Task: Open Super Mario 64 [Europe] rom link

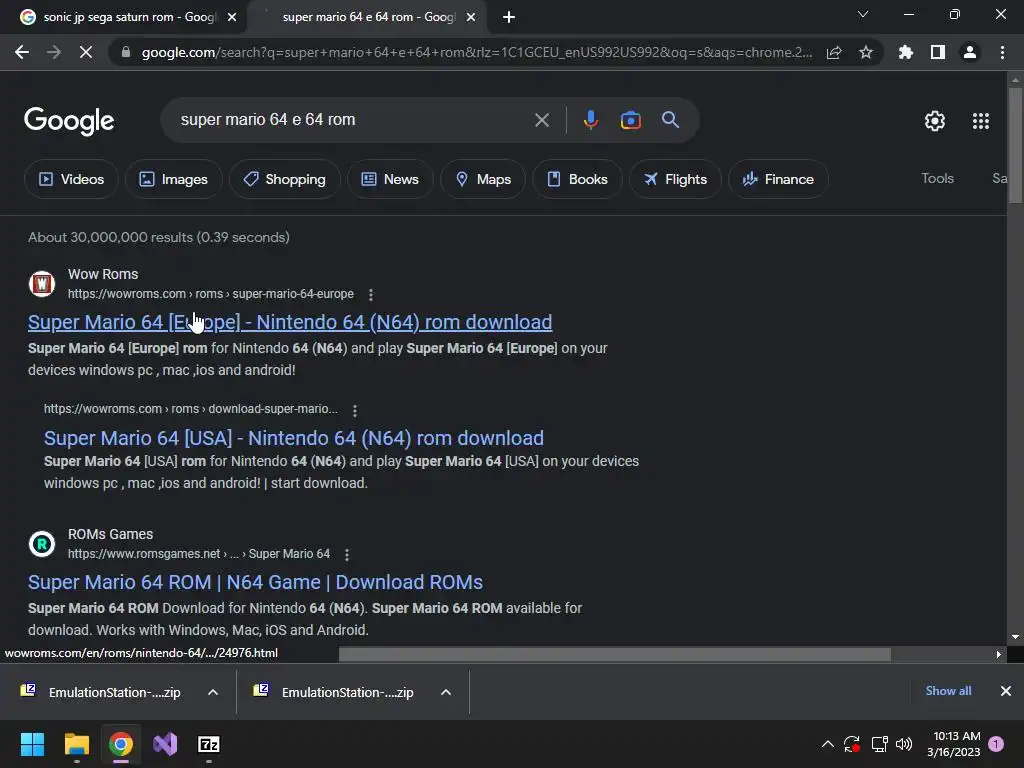Action: (290, 322)
